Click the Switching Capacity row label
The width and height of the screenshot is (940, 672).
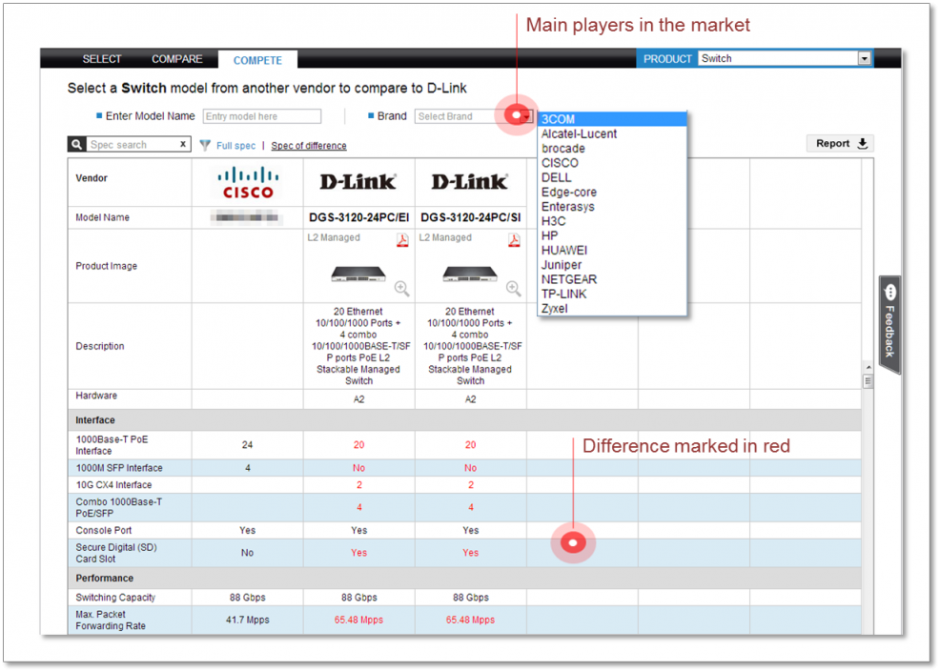pyautogui.click(x=116, y=598)
